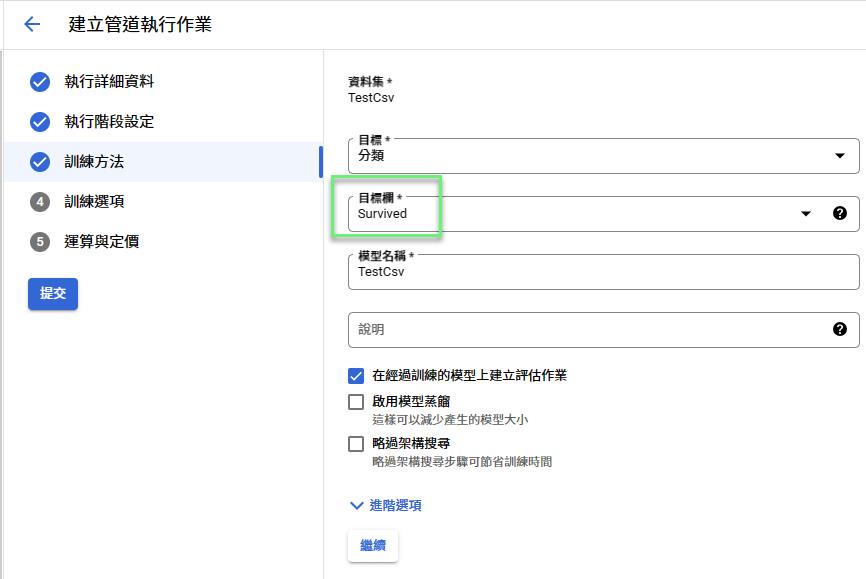866x579 pixels.
Task: Go to 訓練選項 step
Action: 94,202
